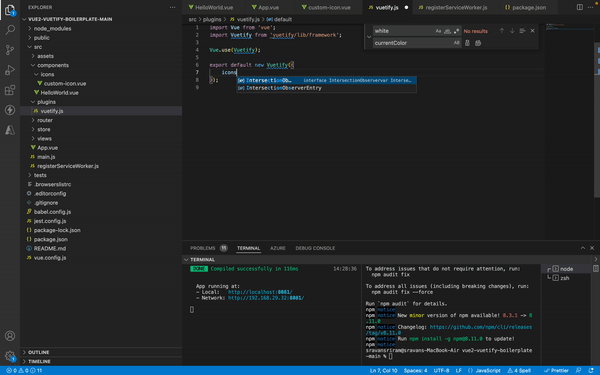Open the Azure view in activity bar
This screenshot has height=375, width=600.
(10, 130)
